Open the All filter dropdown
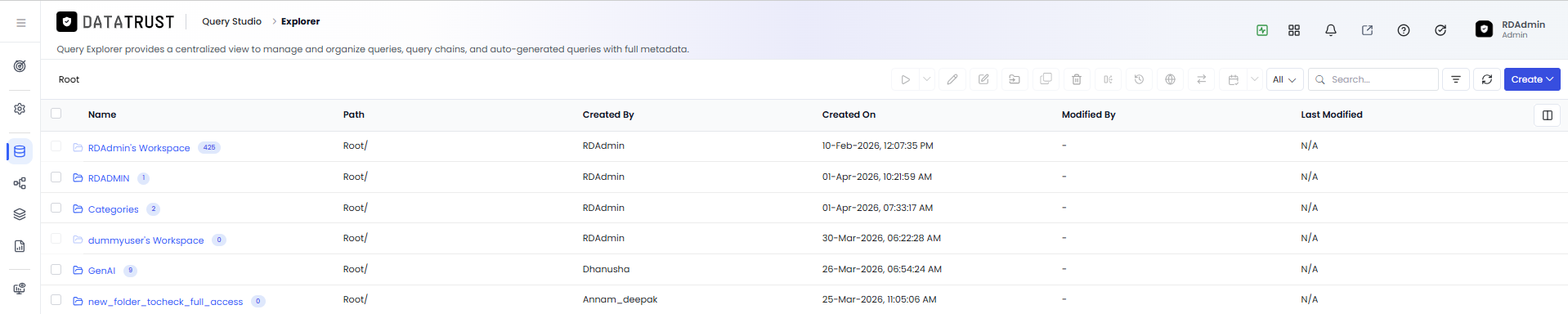The image size is (1568, 314). [x=1285, y=79]
